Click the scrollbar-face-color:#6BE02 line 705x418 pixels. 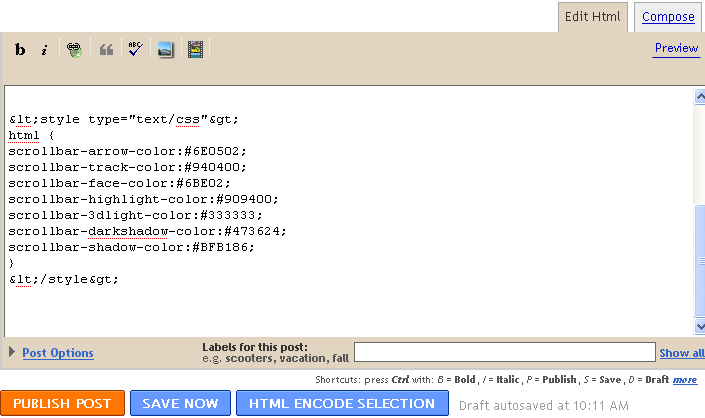[x=119, y=183]
